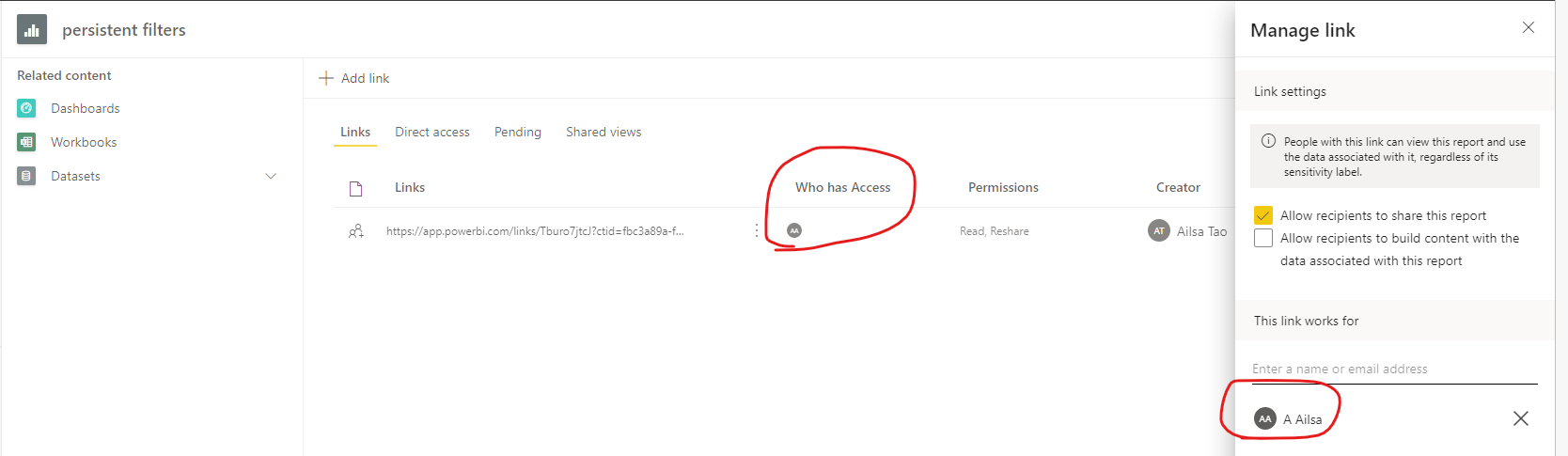The width and height of the screenshot is (1568, 456).
Task: Remove A Ailsa from the link
Action: (1521, 418)
